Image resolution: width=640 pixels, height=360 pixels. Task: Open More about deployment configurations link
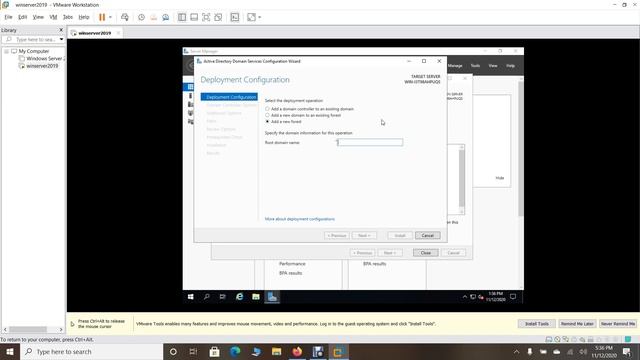click(300, 219)
